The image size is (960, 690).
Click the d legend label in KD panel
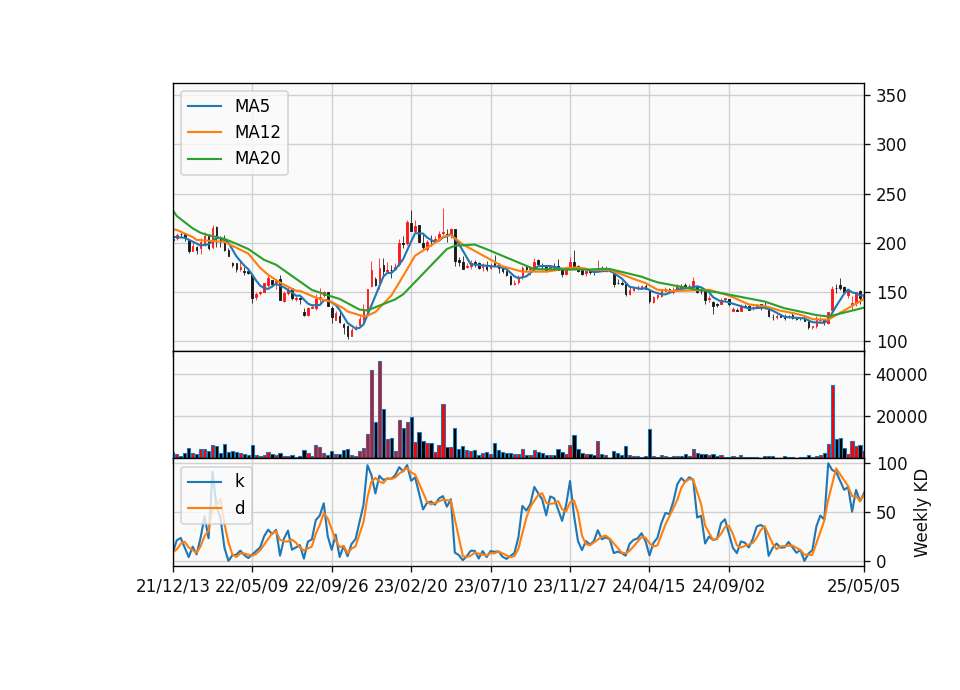click(x=240, y=508)
